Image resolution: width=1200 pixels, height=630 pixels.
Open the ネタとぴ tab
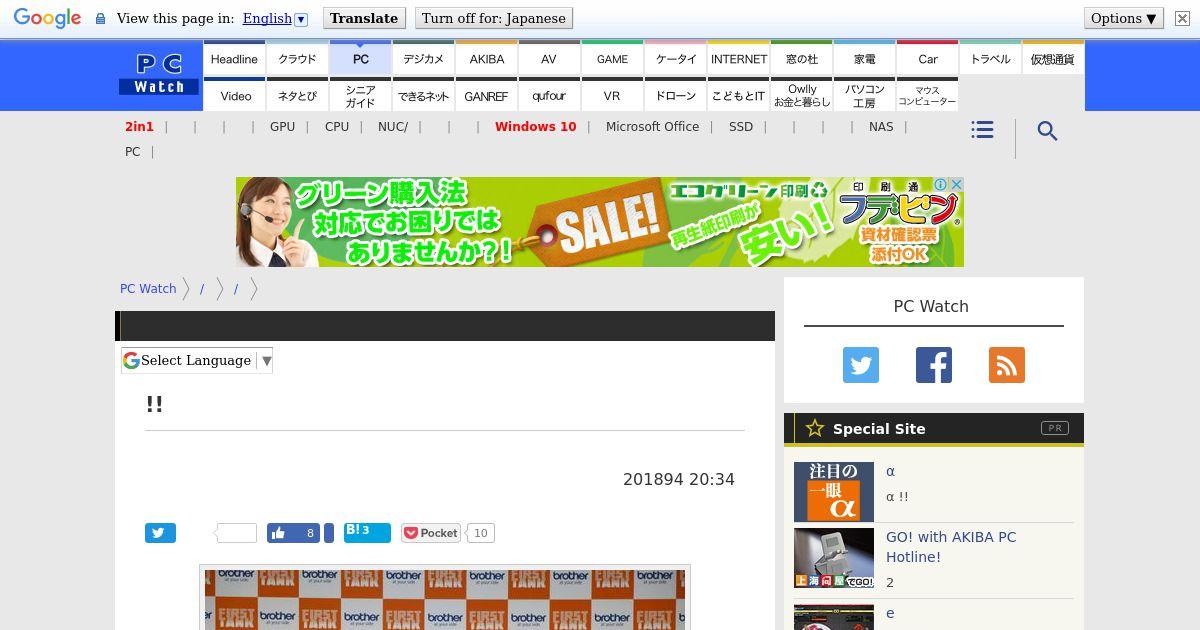pyautogui.click(x=297, y=95)
